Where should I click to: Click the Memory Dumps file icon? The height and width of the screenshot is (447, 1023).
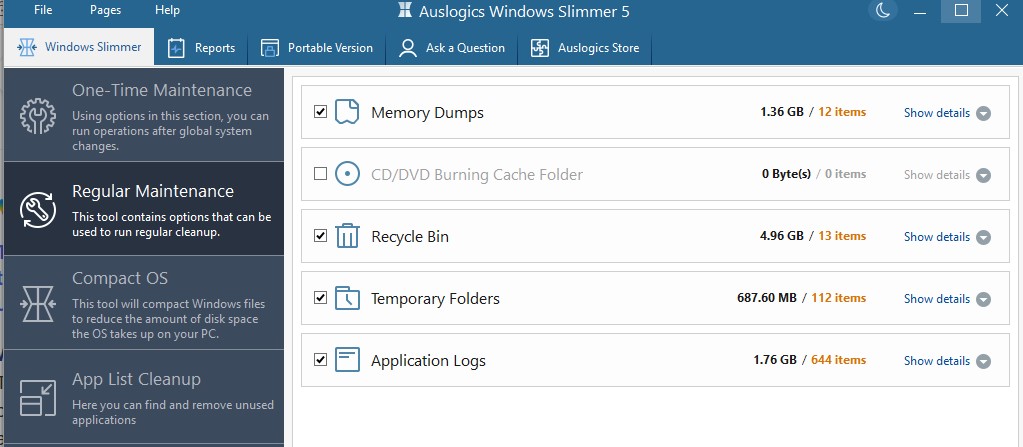pyautogui.click(x=346, y=112)
